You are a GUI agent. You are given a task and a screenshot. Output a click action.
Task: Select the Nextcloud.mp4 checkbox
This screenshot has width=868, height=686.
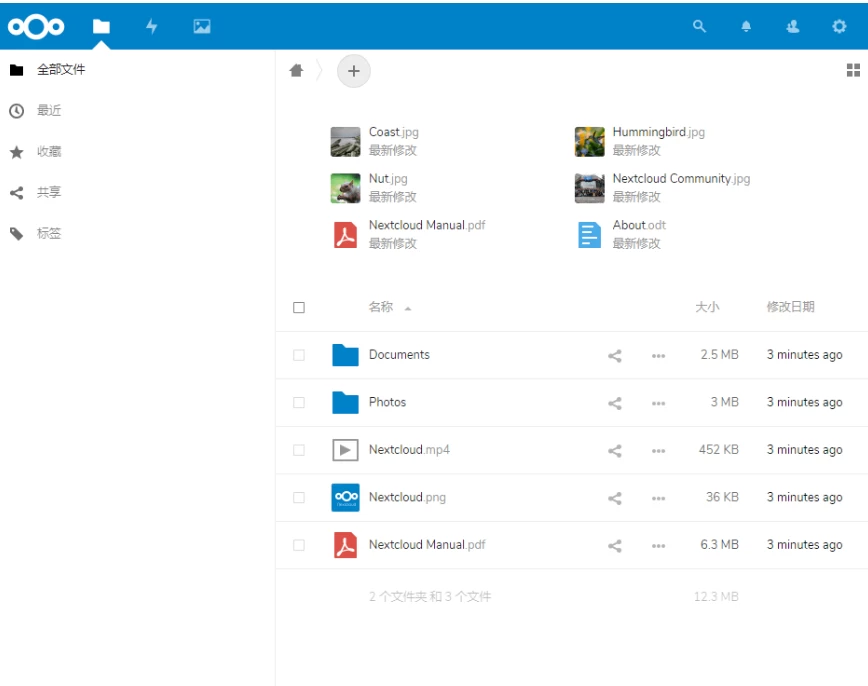coord(299,450)
